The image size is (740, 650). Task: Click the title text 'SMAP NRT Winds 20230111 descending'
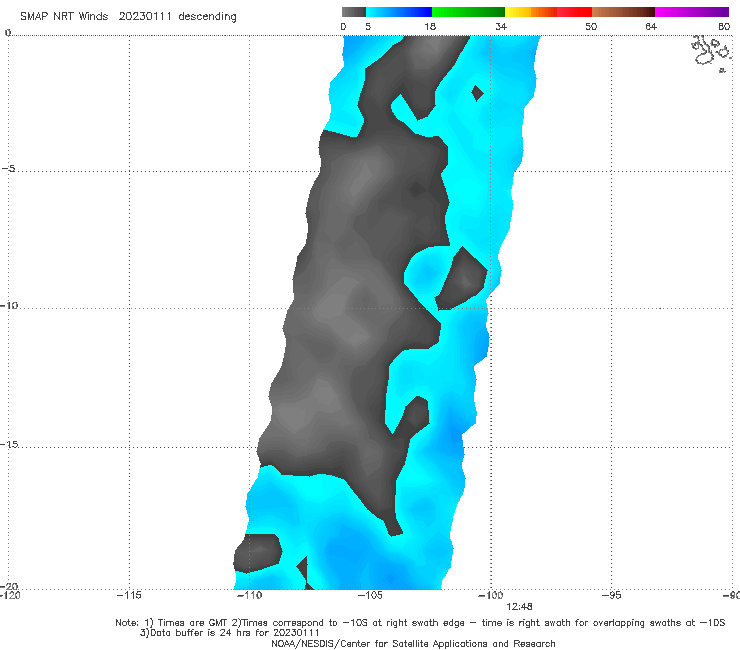pos(128,16)
